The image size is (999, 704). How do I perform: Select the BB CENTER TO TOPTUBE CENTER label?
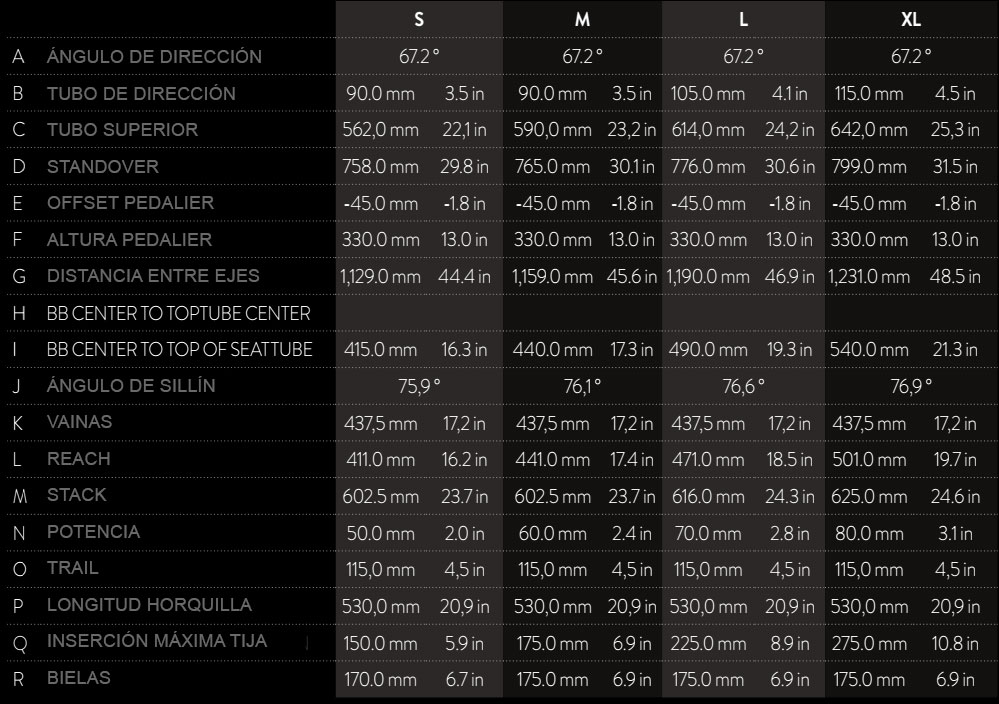178,313
